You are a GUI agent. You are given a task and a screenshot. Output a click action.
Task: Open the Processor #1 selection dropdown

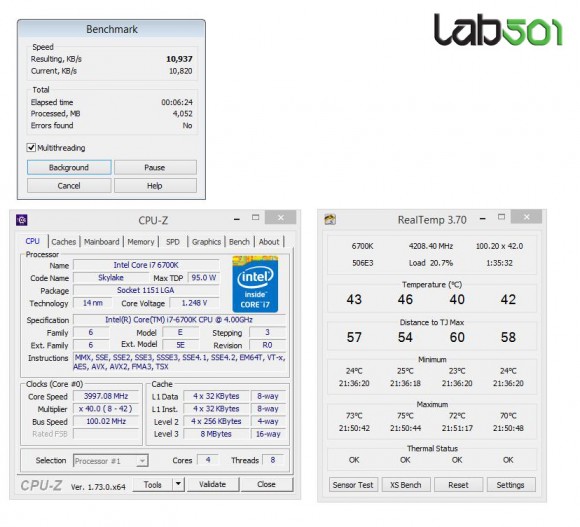point(111,461)
